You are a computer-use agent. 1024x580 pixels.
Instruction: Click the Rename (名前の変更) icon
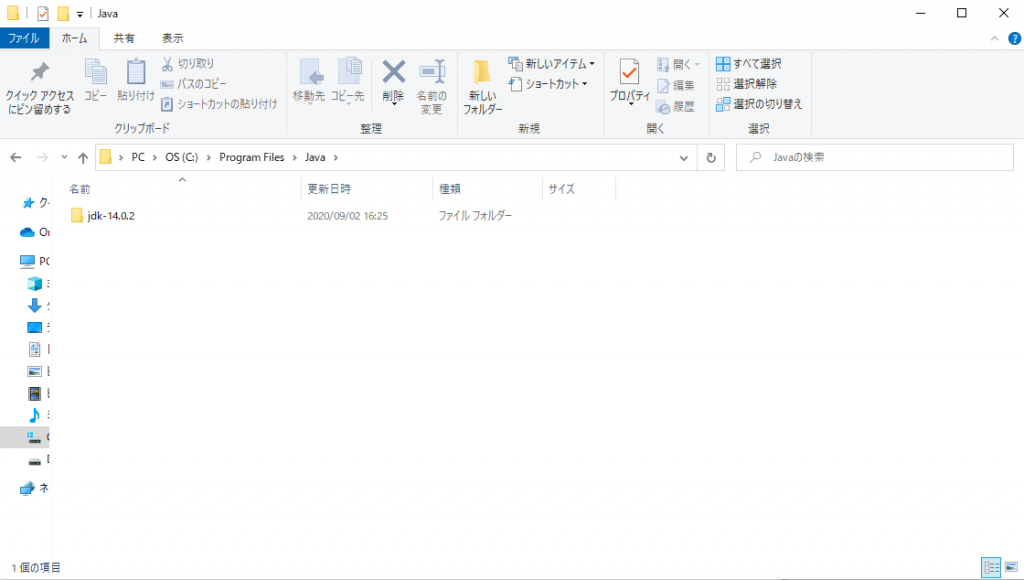(x=431, y=73)
